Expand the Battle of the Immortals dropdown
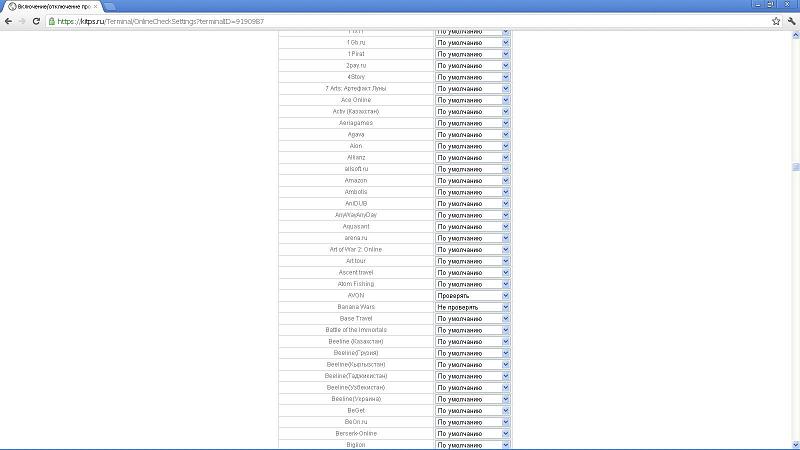This screenshot has height=450, width=800. point(472,330)
